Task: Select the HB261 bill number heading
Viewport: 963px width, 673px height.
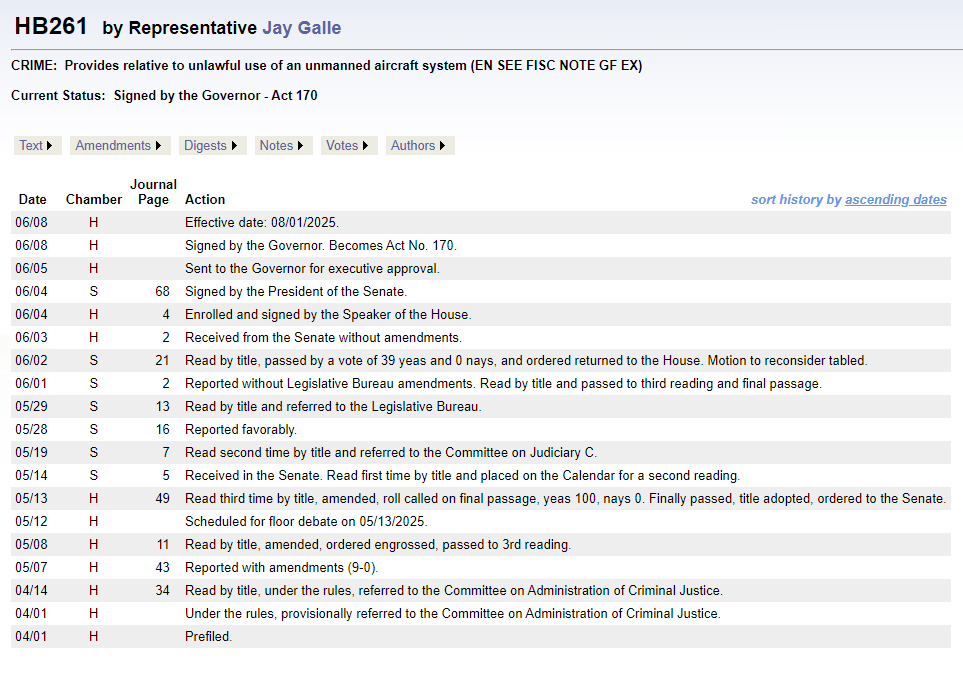Action: tap(51, 26)
